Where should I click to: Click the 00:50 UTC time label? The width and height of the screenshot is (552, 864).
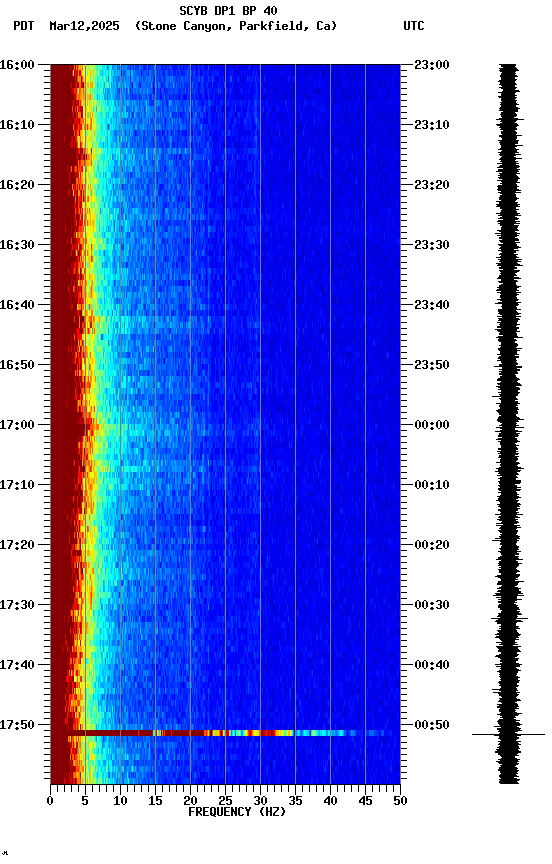click(x=432, y=725)
